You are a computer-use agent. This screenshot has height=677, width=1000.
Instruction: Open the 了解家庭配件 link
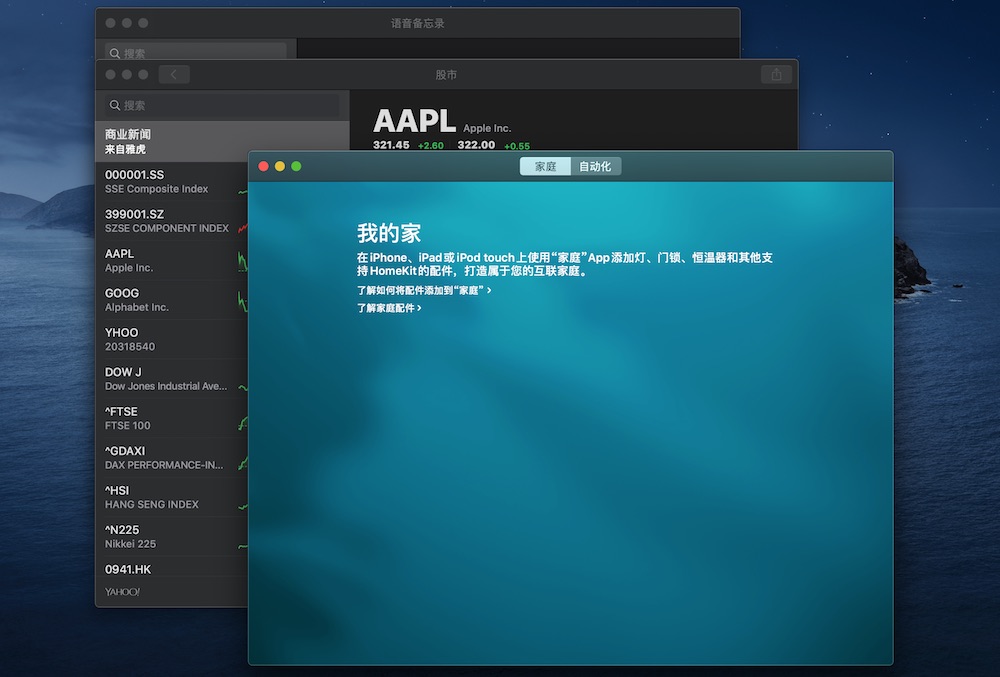point(389,308)
